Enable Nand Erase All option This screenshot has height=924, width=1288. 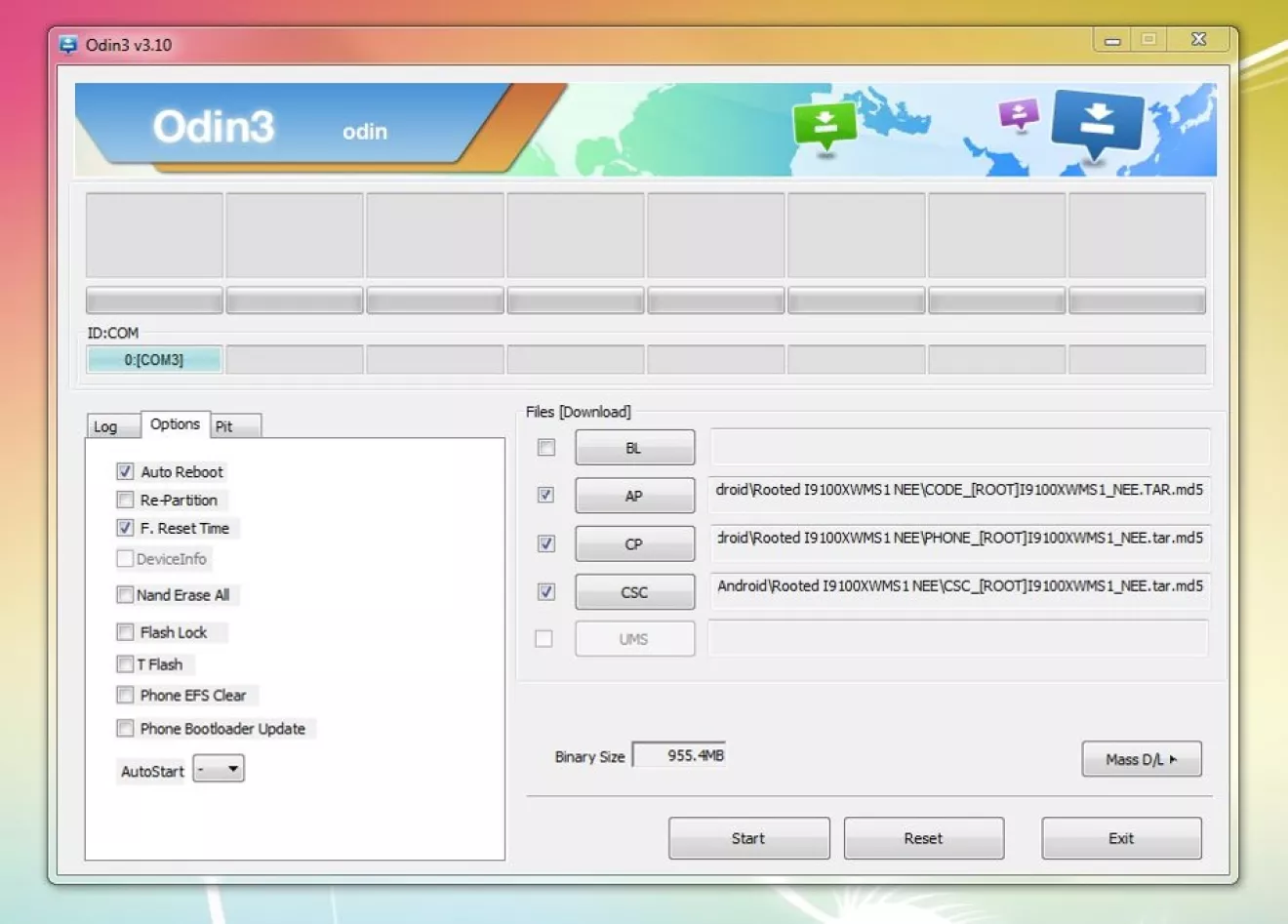click(x=125, y=594)
